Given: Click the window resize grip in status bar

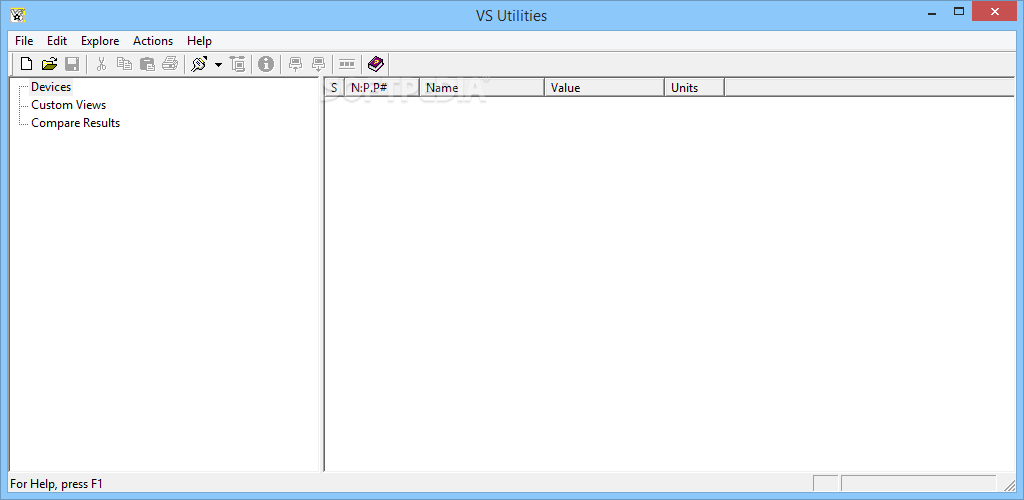Looking at the screenshot, I should [1009, 484].
